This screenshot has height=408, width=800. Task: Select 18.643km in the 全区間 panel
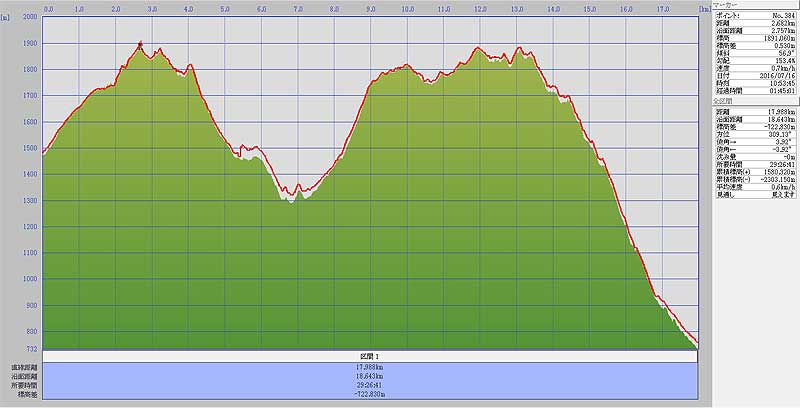pos(783,119)
